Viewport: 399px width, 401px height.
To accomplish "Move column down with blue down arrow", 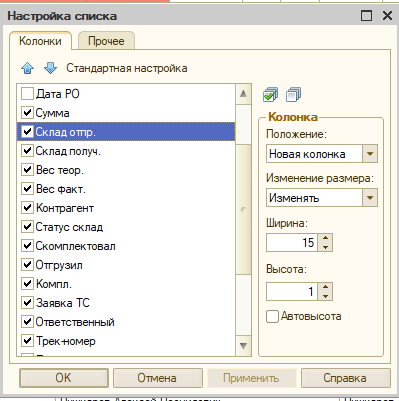I will click(50, 68).
